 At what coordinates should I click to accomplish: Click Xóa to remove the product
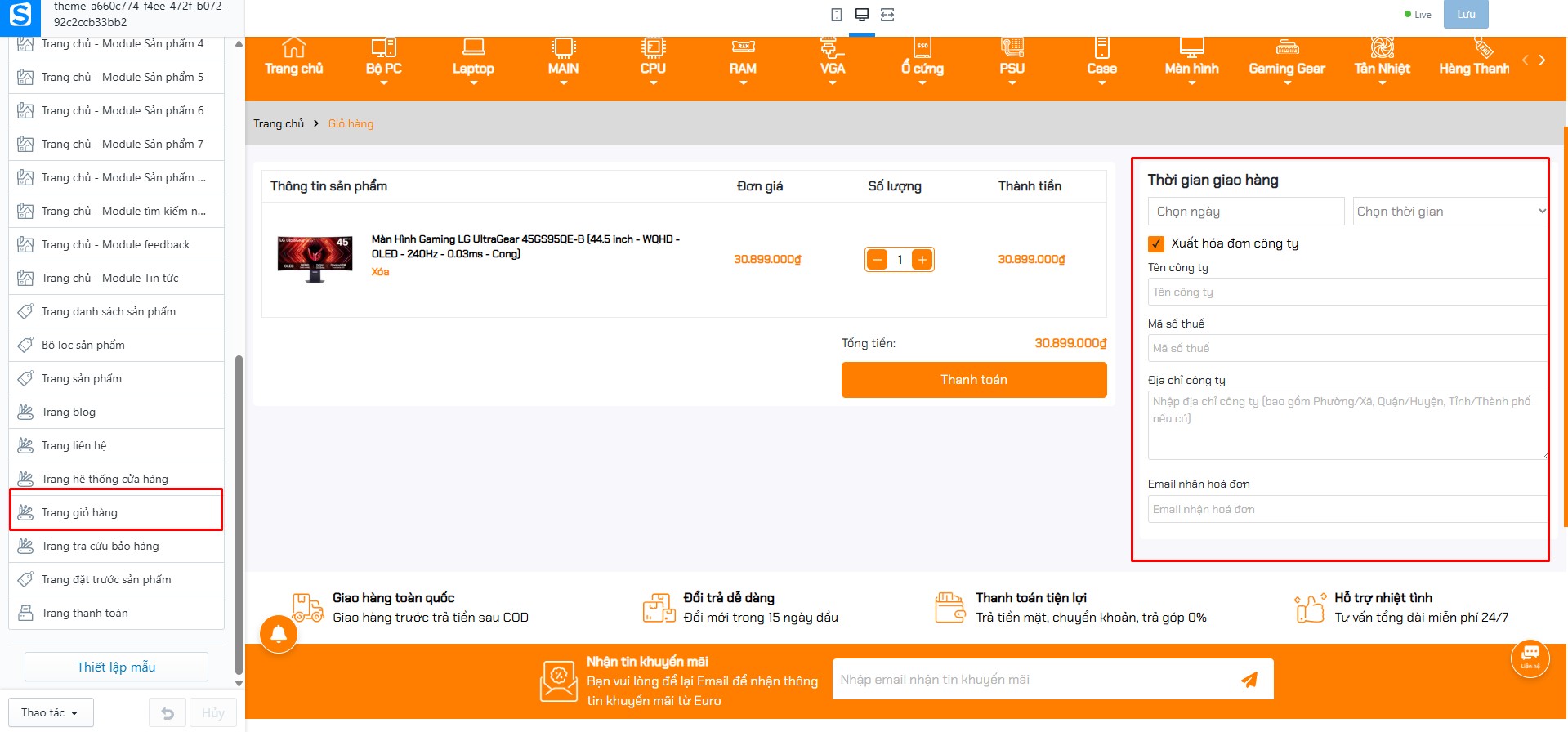click(380, 272)
